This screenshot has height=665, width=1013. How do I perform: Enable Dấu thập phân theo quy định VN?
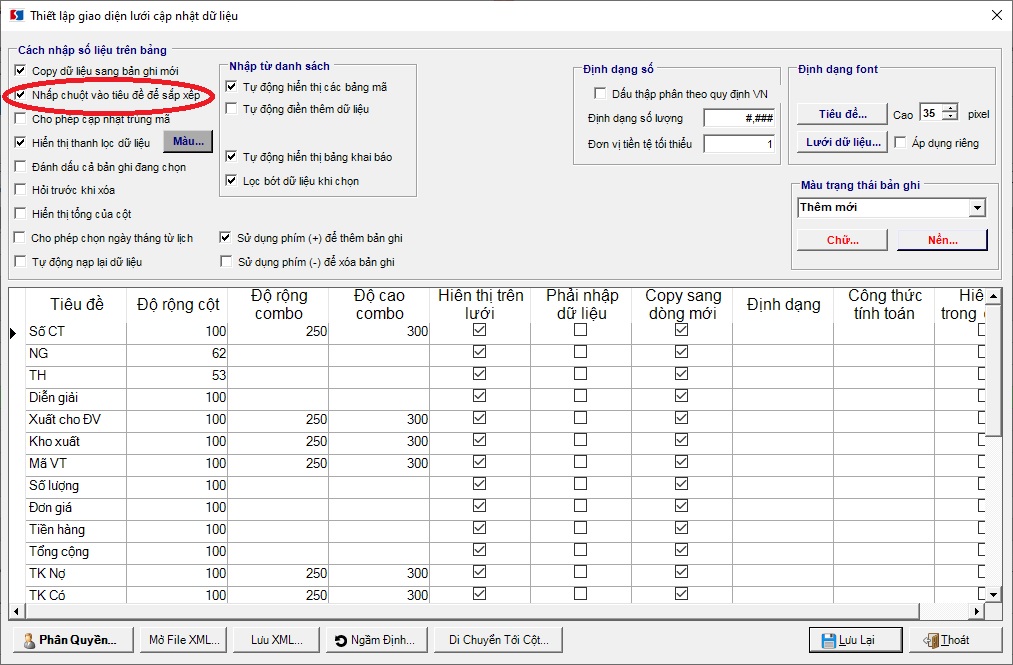(600, 94)
